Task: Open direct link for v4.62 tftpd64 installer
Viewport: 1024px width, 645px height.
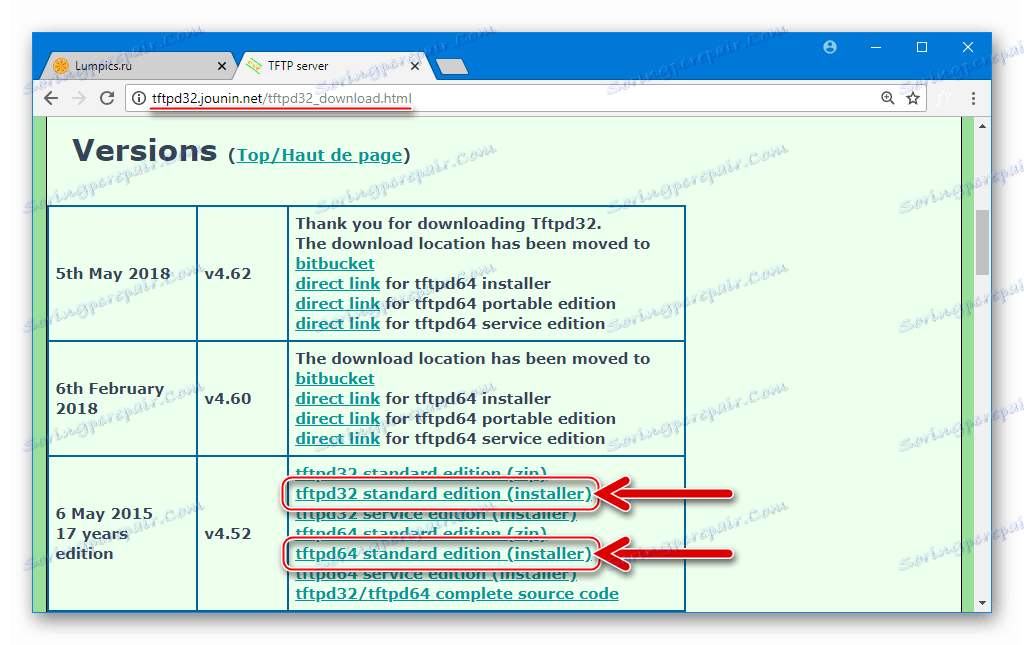Action: point(338,284)
